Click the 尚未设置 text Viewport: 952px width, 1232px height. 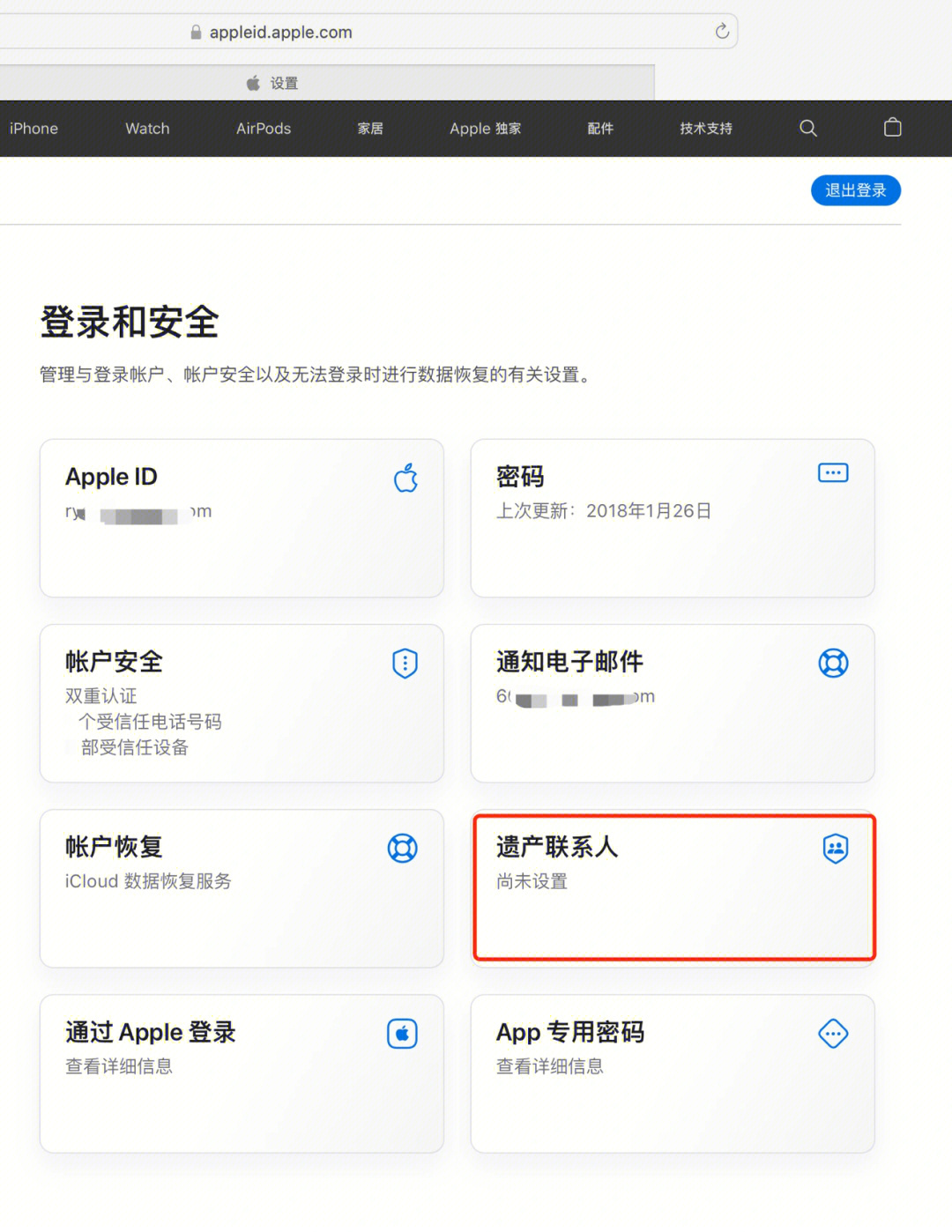[x=532, y=881]
